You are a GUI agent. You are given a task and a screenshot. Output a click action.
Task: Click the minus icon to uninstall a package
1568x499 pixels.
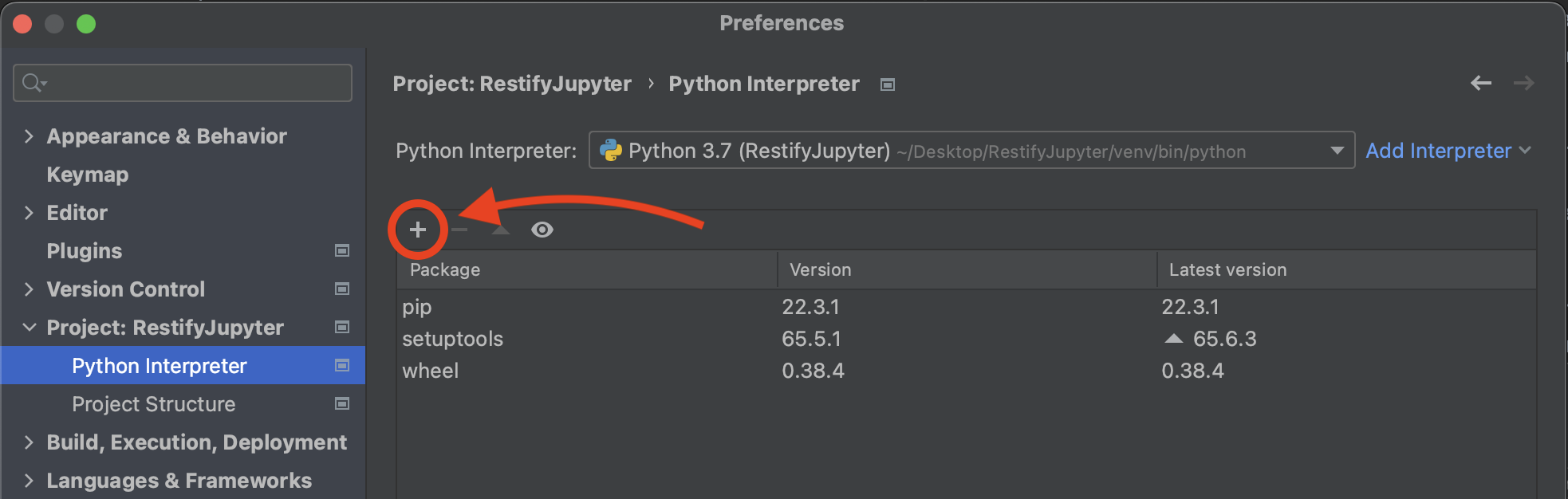click(459, 230)
